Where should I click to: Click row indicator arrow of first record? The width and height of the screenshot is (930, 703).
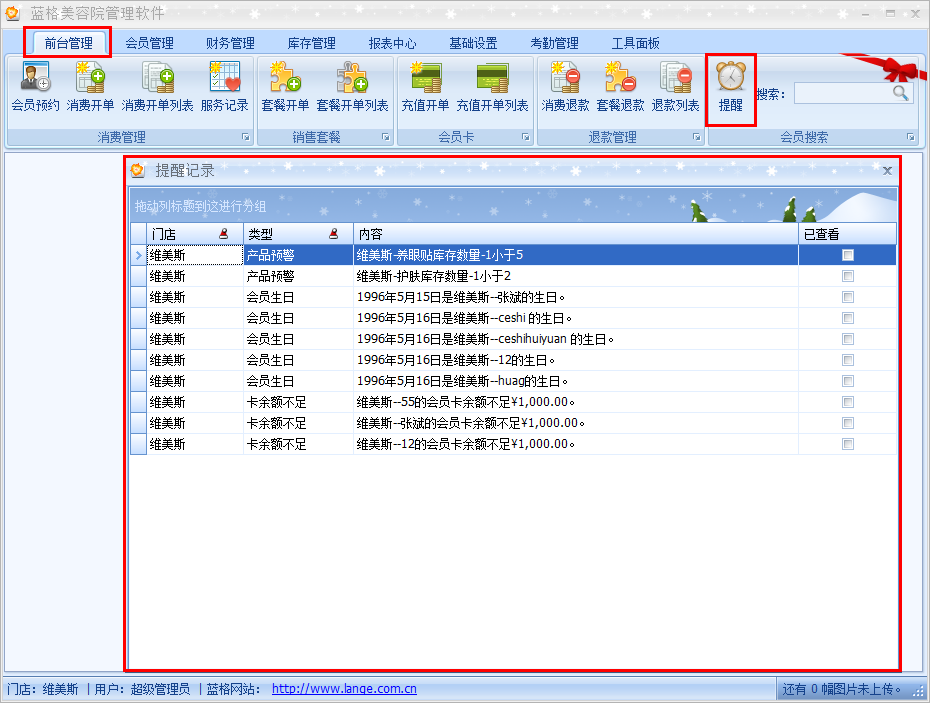tap(138, 255)
